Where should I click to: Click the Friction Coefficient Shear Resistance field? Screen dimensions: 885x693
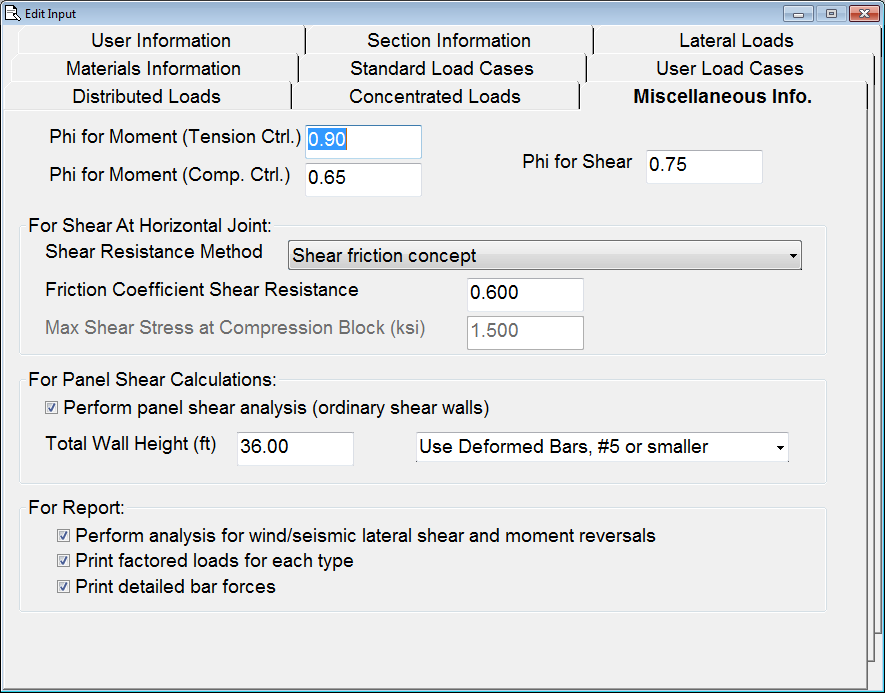pyautogui.click(x=525, y=294)
